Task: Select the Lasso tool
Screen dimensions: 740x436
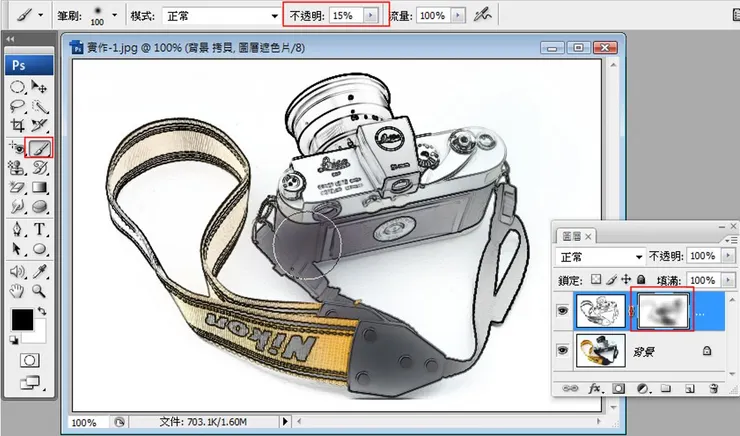Action: pos(17,106)
